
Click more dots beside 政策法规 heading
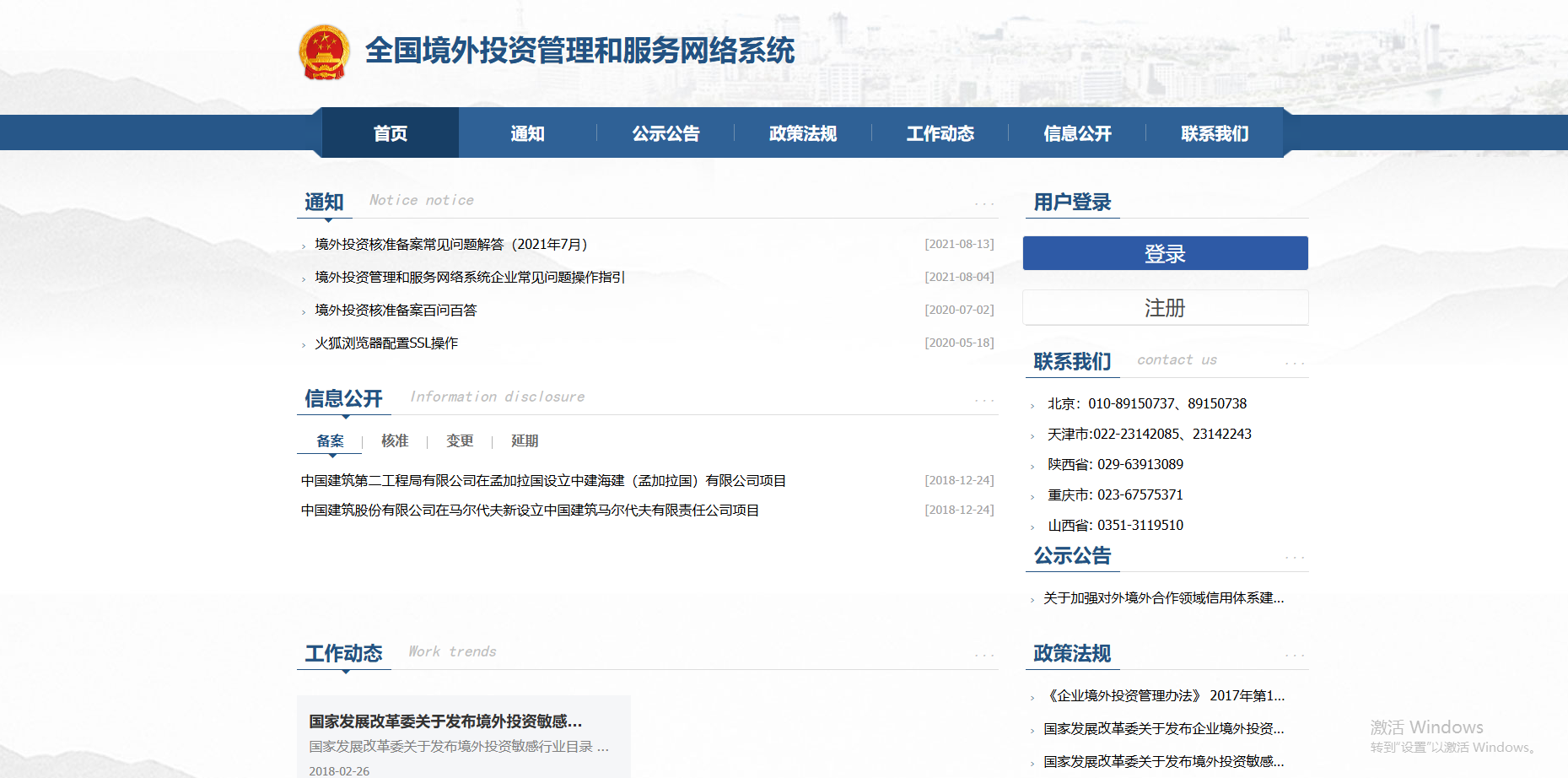1294,655
